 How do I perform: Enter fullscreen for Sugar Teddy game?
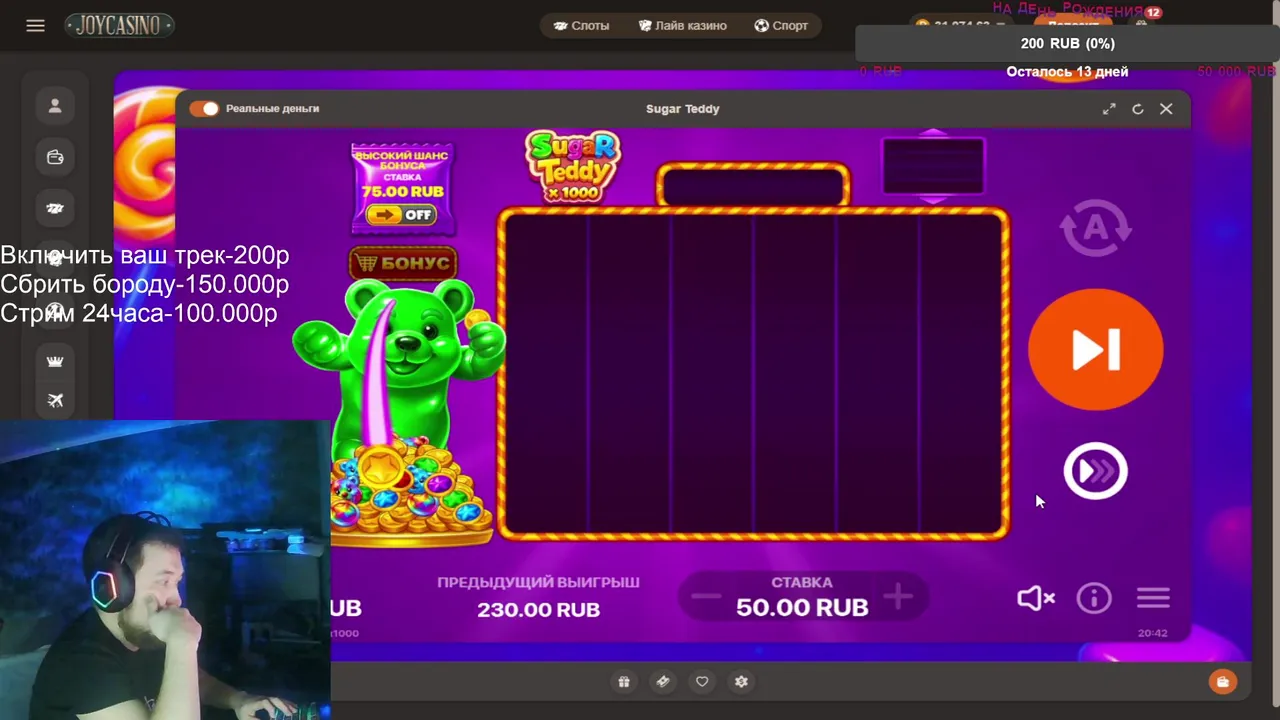pos(1109,109)
